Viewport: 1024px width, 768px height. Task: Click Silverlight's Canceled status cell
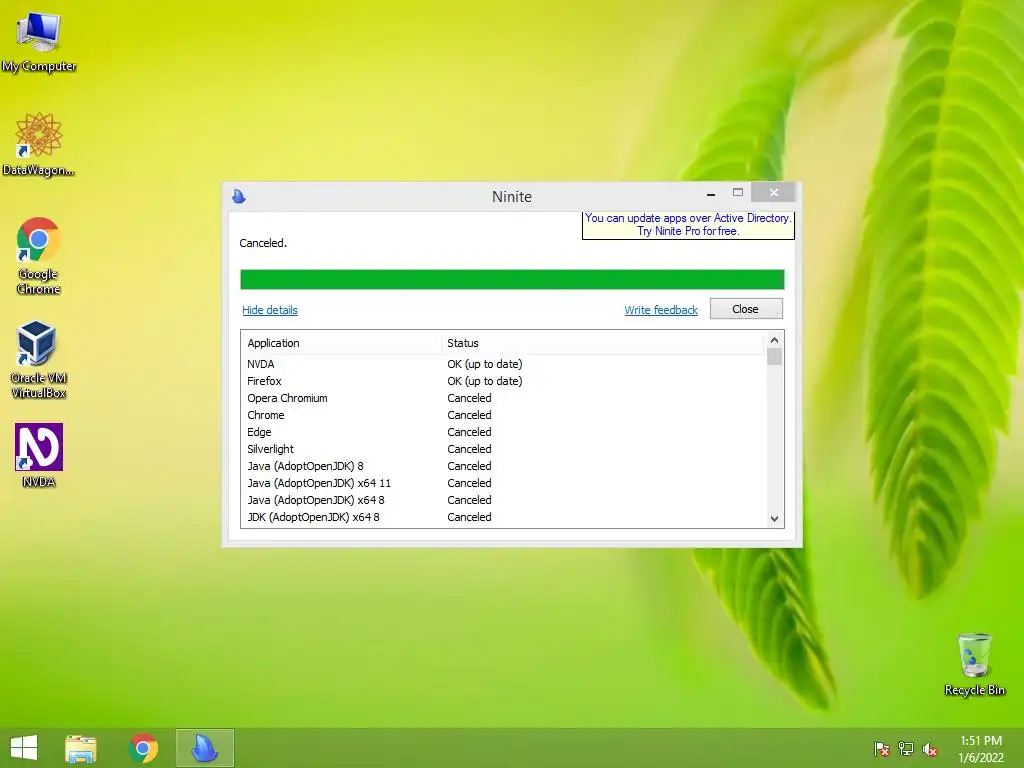click(x=469, y=449)
